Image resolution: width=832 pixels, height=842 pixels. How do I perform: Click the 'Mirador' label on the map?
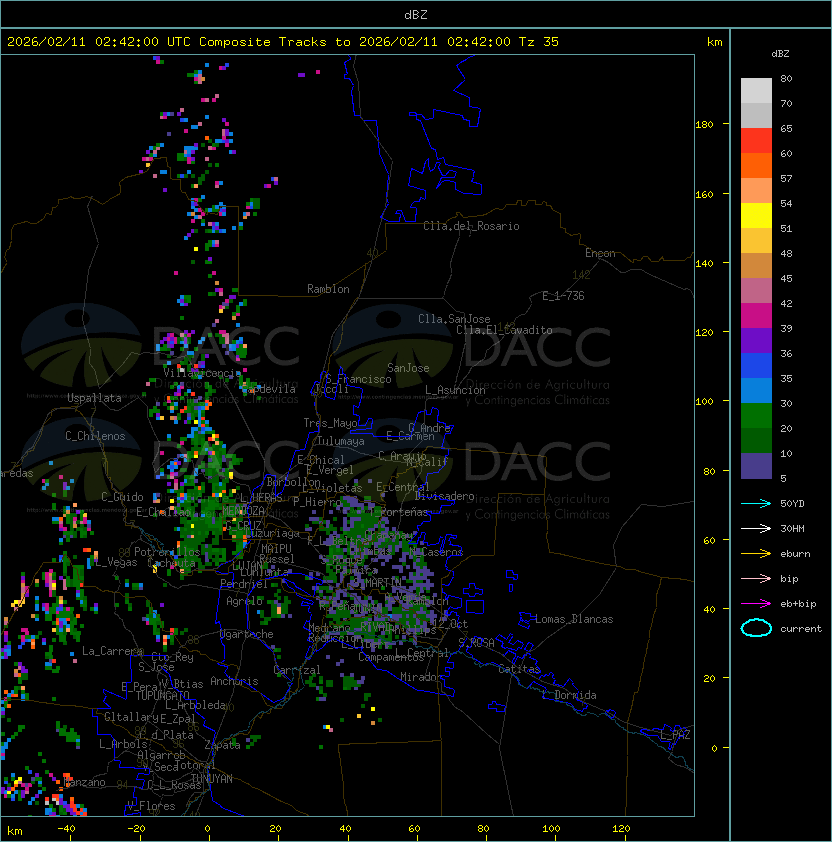[421, 677]
